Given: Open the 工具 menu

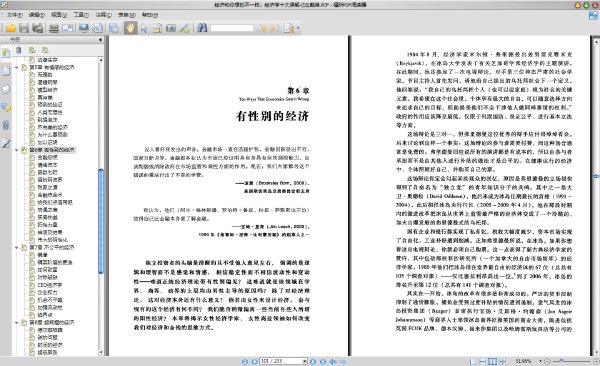Looking at the screenshot, I should pos(81,15).
